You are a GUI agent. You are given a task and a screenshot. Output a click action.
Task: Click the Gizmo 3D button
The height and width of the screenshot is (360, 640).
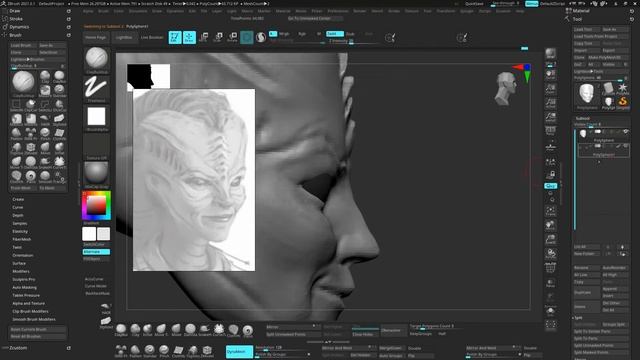click(x=247, y=38)
